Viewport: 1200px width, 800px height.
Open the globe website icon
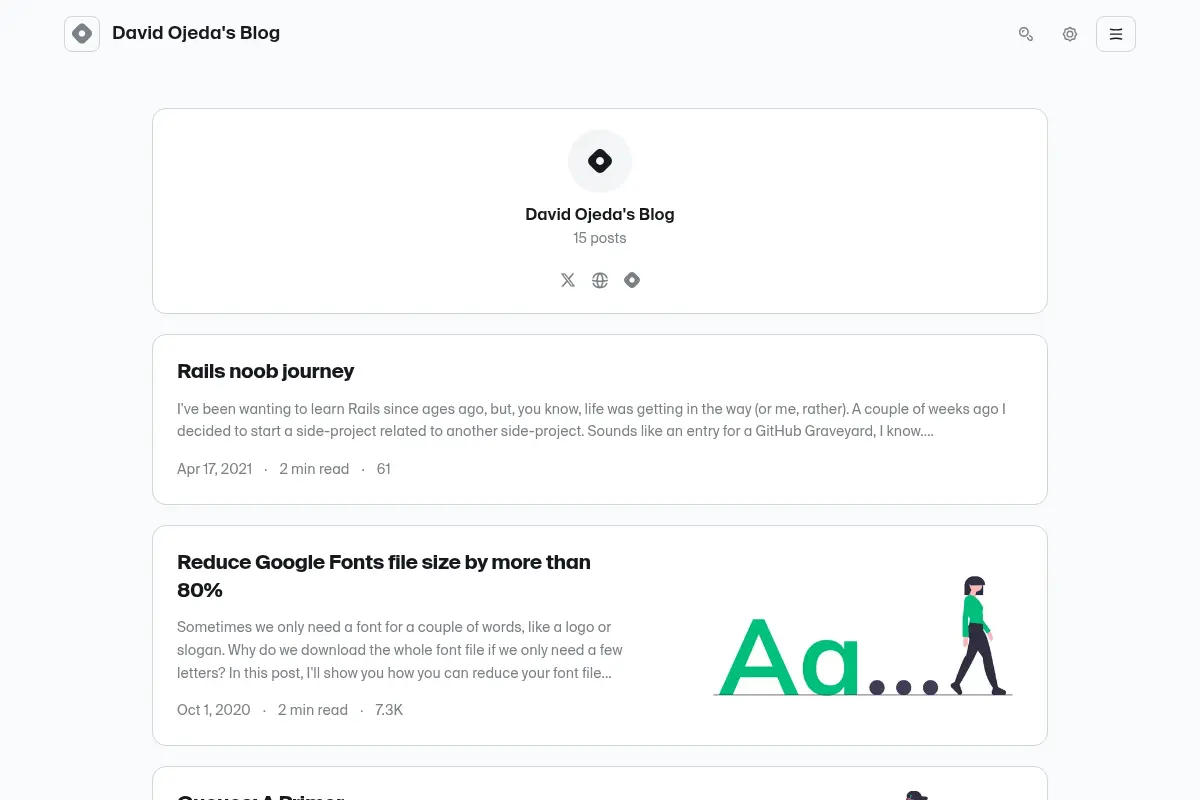pos(600,280)
